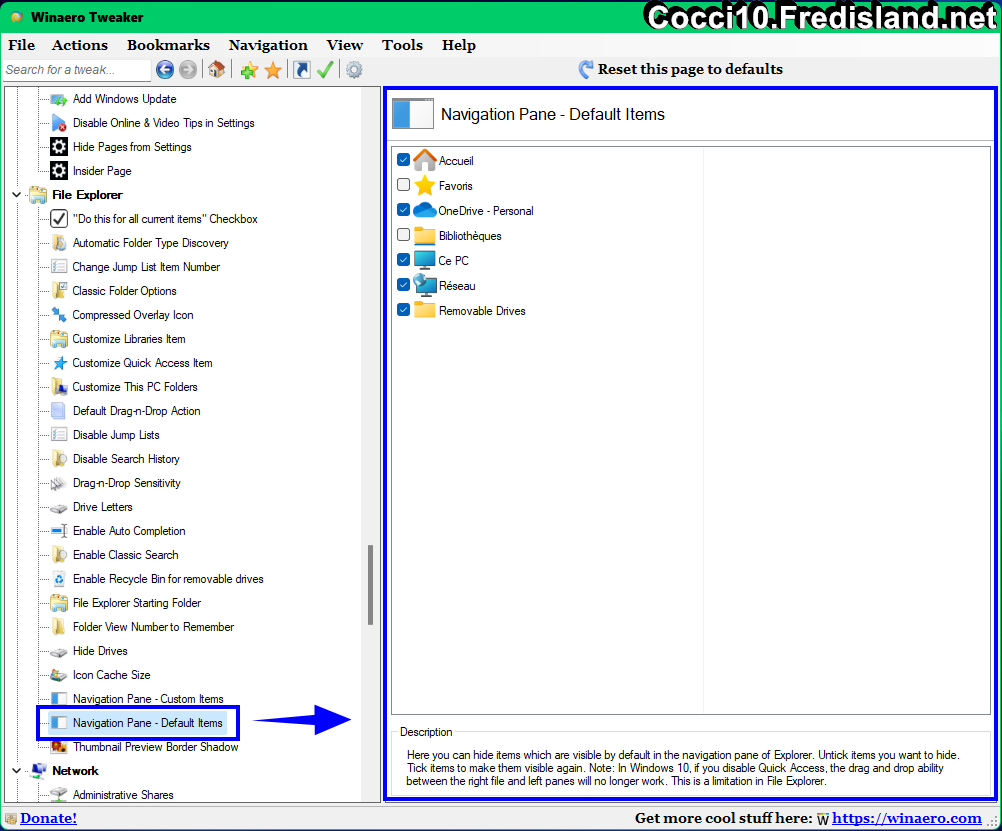This screenshot has width=1002, height=831.
Task: Follow the Donate! link
Action: coord(49,818)
